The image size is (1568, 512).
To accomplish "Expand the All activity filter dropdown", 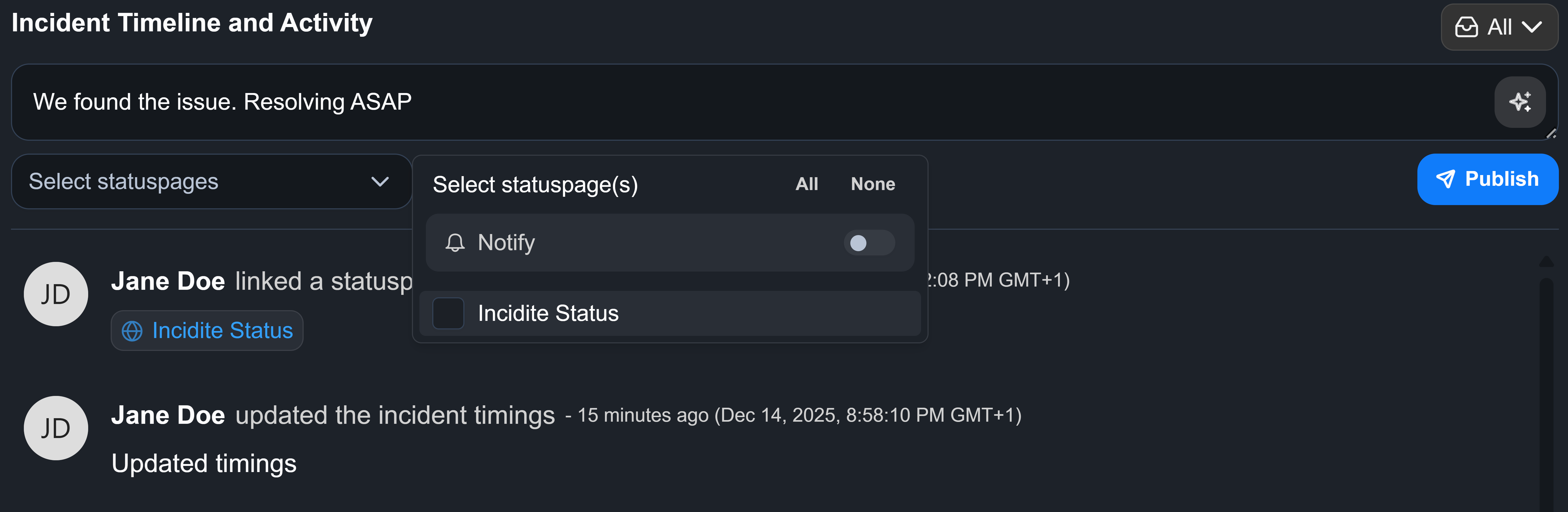I will 1499,27.
